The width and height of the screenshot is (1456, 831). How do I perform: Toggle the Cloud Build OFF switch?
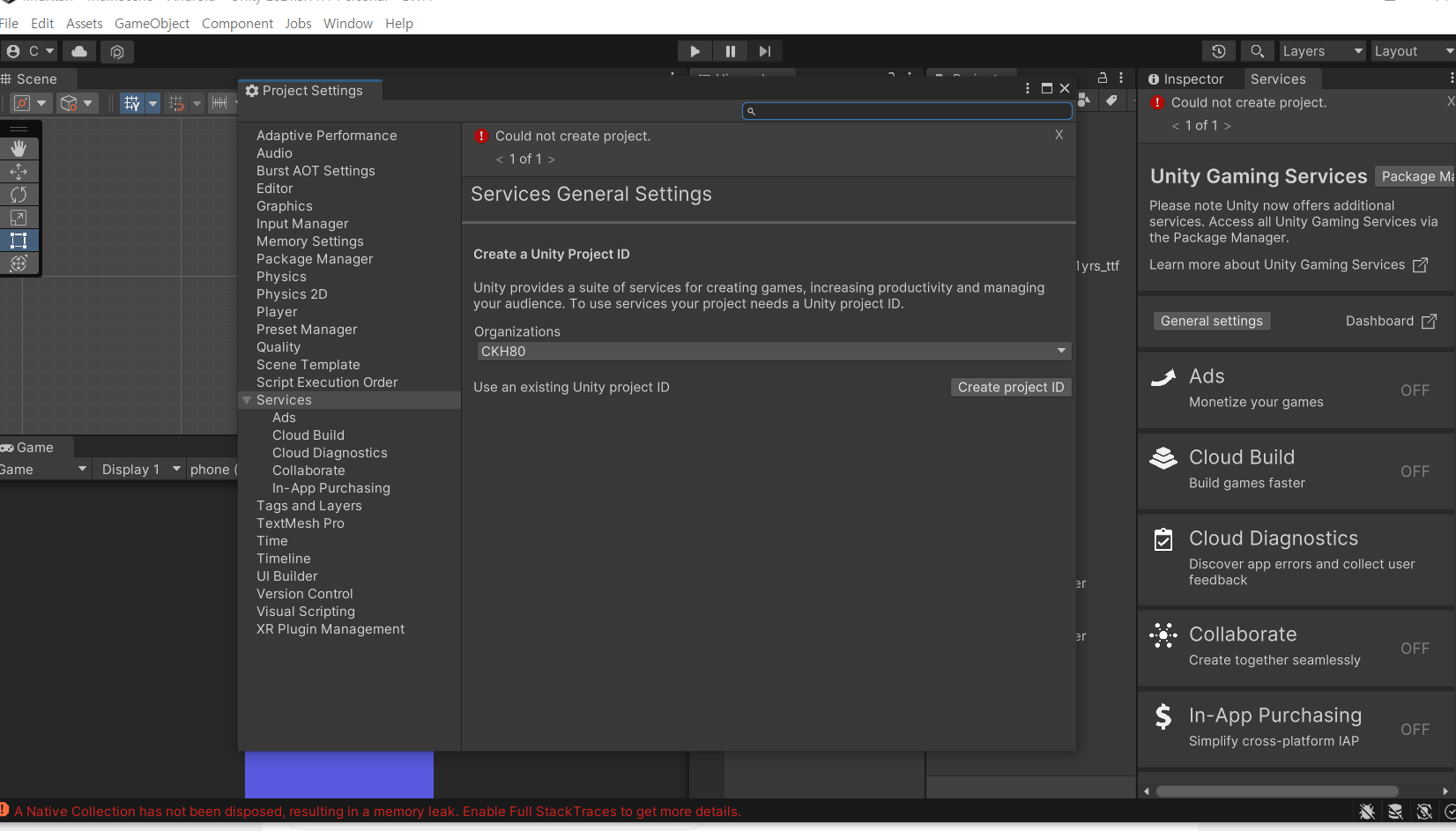(x=1415, y=471)
